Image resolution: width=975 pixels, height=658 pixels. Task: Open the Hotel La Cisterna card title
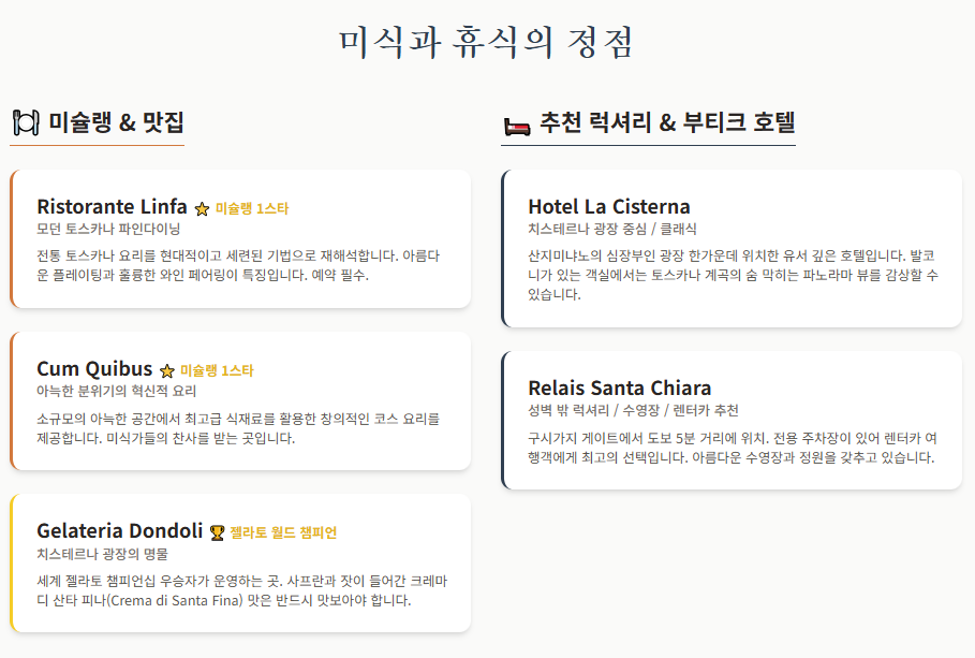click(609, 206)
